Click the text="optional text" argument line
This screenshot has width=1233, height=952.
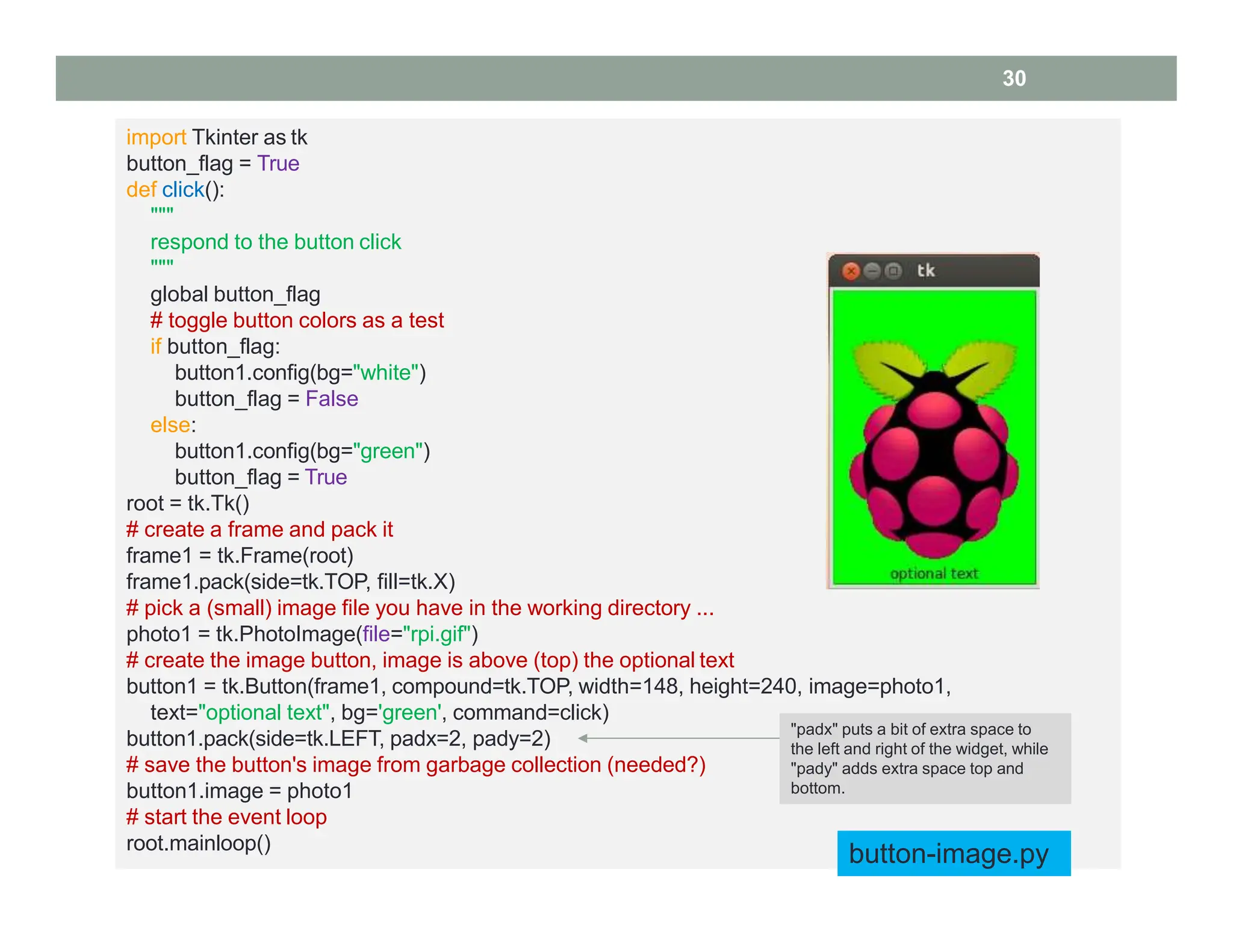pos(380,712)
